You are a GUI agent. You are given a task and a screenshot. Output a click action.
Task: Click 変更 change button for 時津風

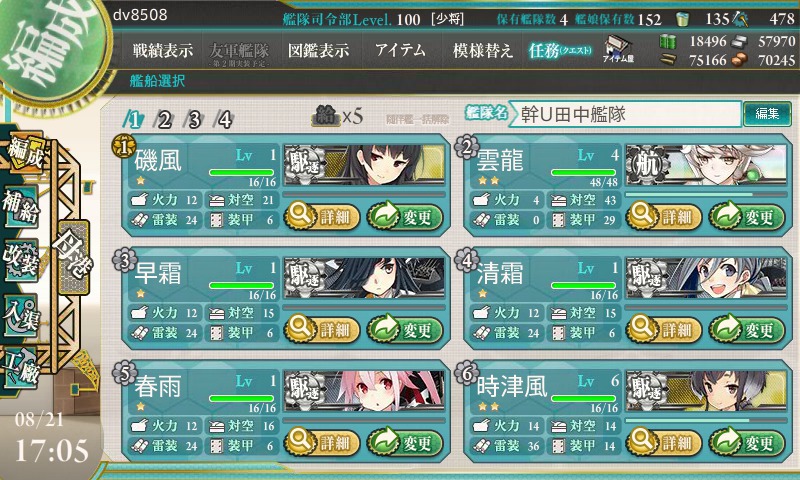pos(746,442)
